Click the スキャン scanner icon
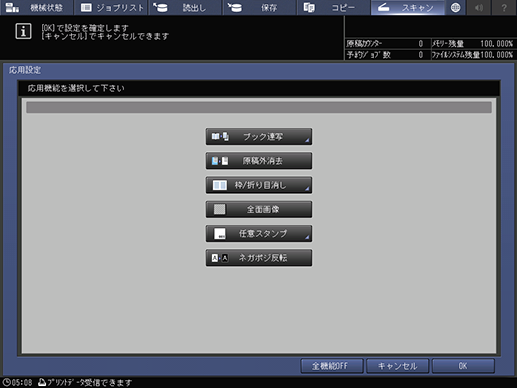 pyautogui.click(x=383, y=7)
